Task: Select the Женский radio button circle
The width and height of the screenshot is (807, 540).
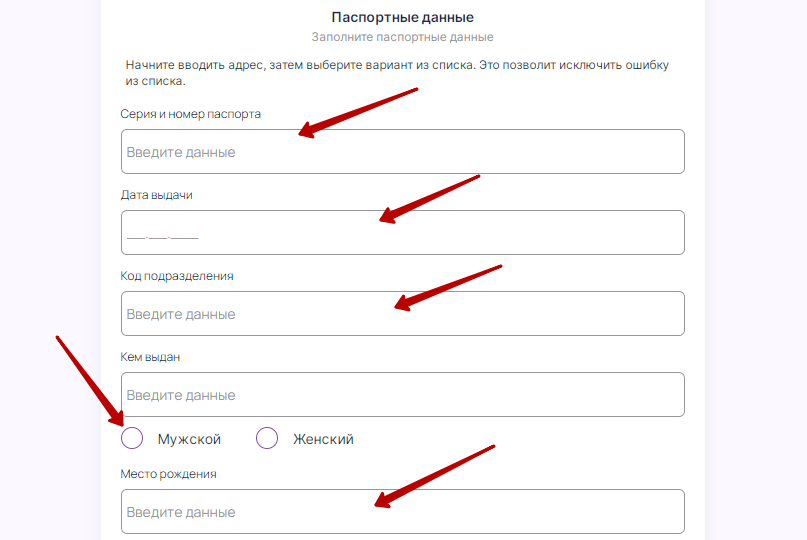Action: pos(267,439)
